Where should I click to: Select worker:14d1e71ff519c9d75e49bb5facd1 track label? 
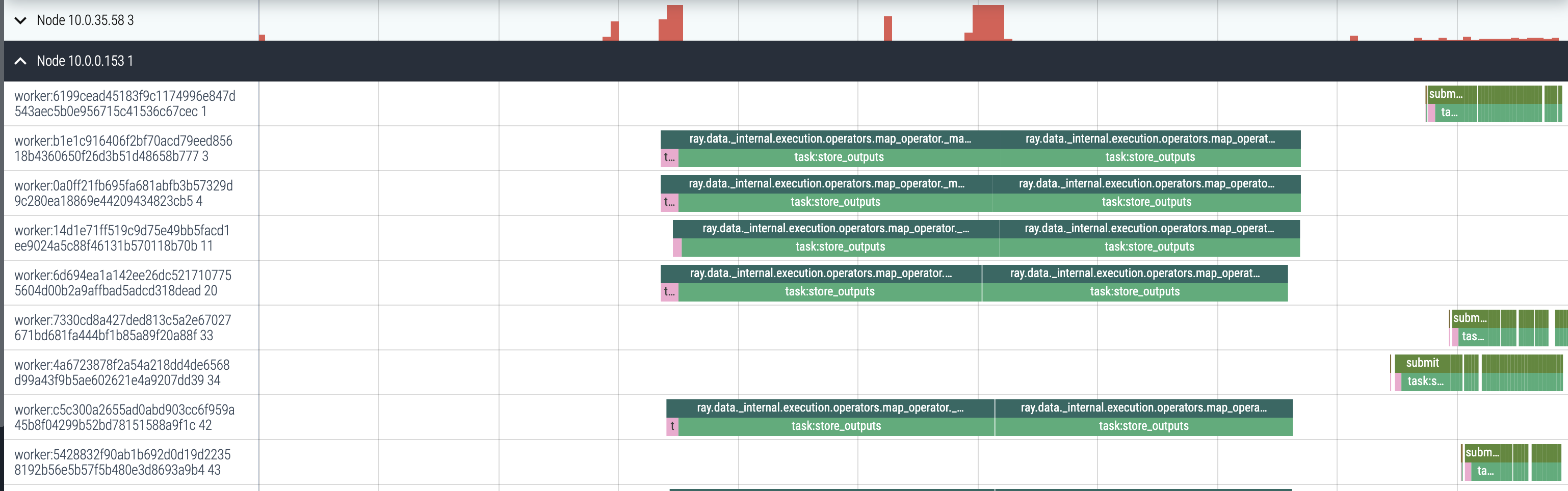[122, 238]
